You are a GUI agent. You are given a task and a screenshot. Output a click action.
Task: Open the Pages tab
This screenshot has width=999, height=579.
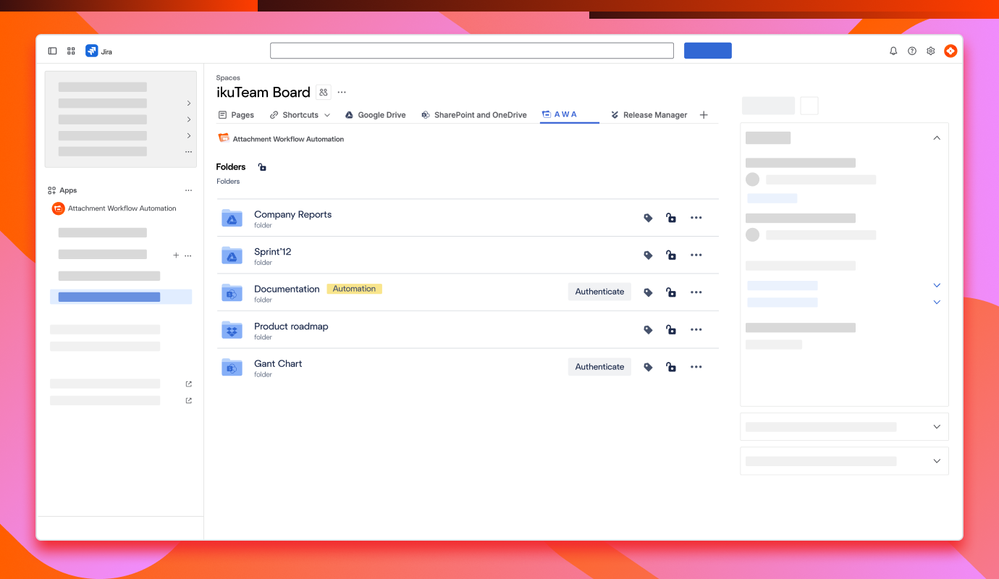click(236, 115)
